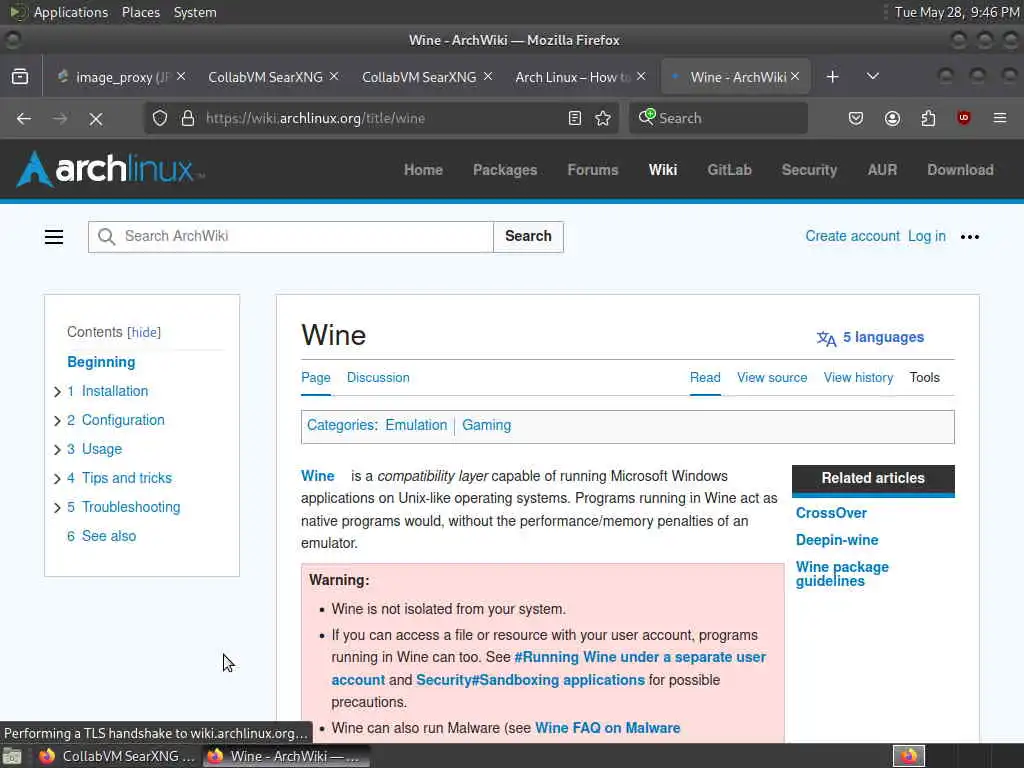Close the Arch Linux How to tab
Image resolution: width=1024 pixels, height=768 pixels.
coord(641,76)
